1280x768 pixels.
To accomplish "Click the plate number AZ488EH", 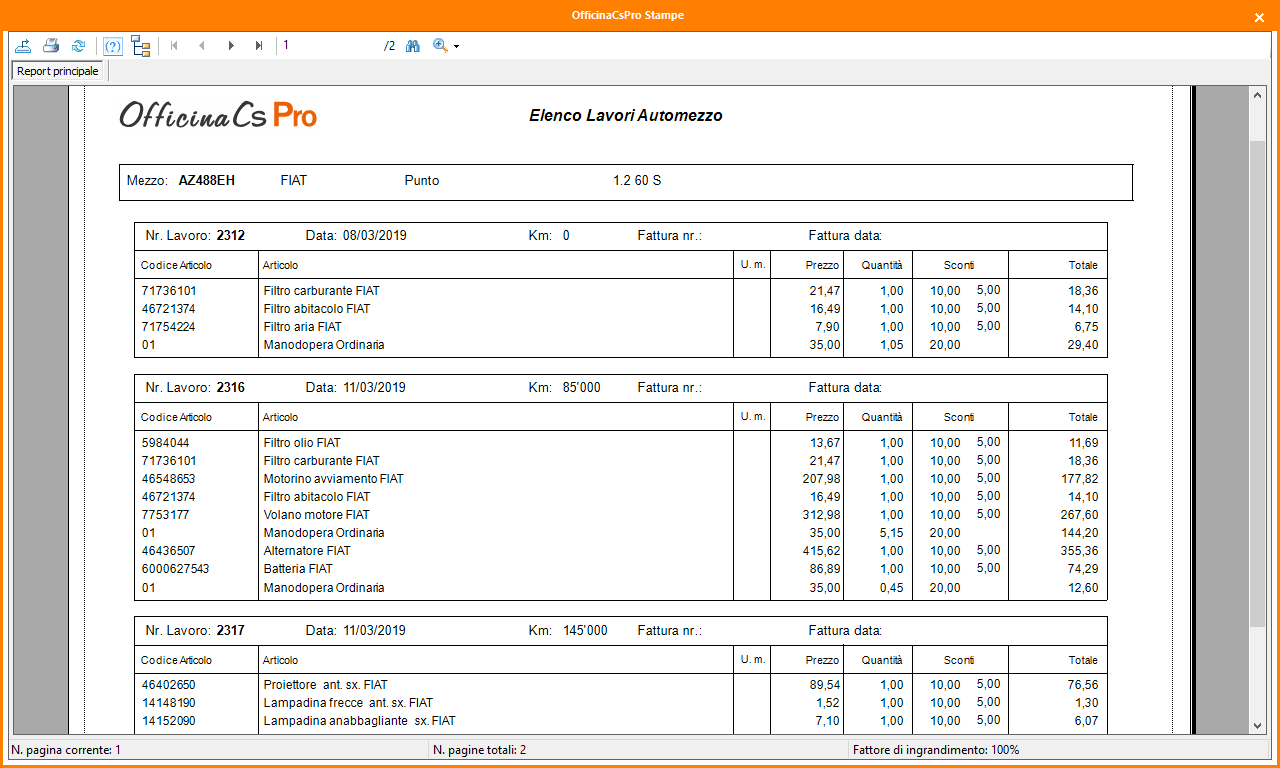I will click(207, 181).
